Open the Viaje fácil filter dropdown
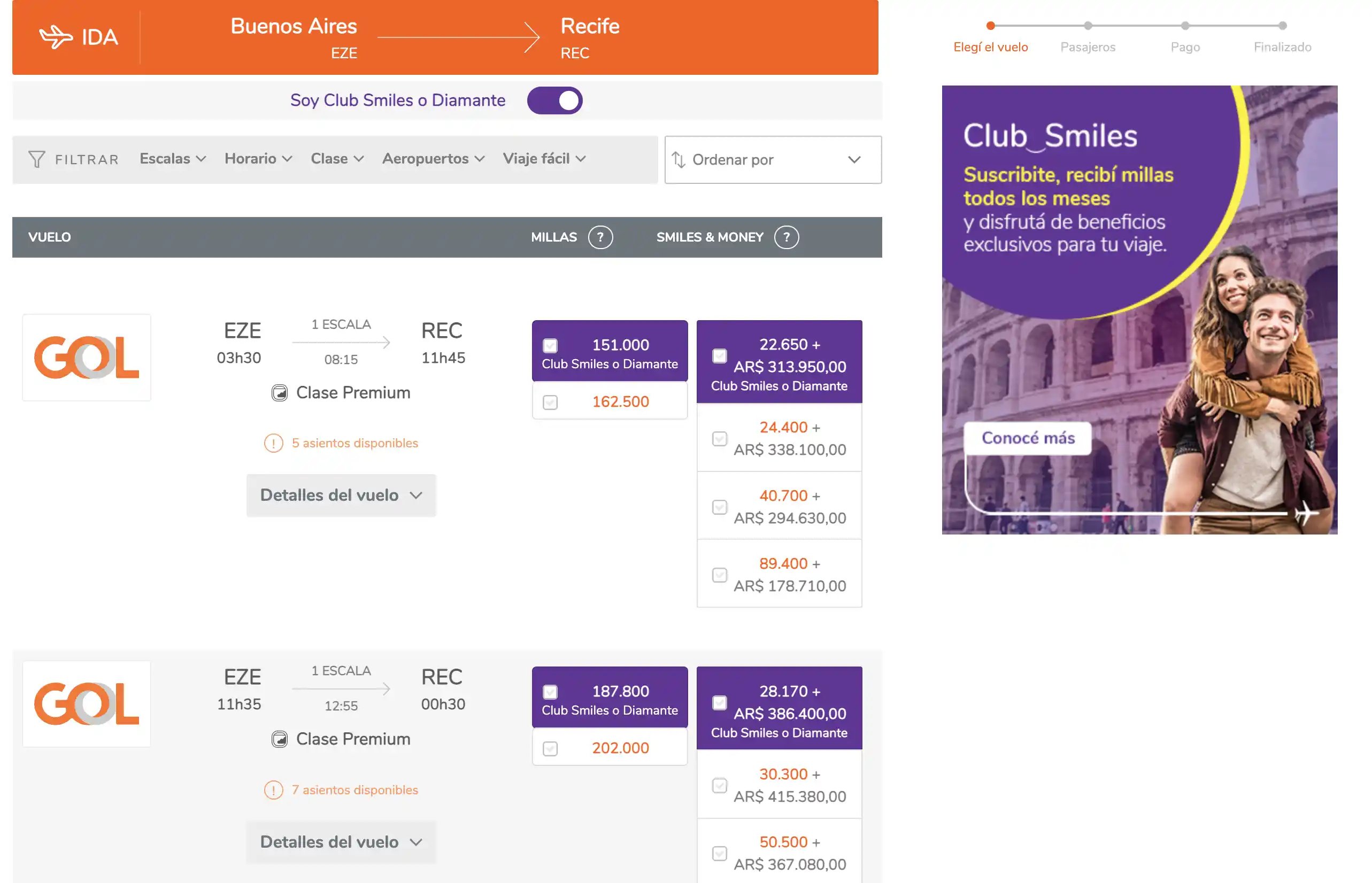The height and width of the screenshot is (883, 1372). [x=544, y=159]
